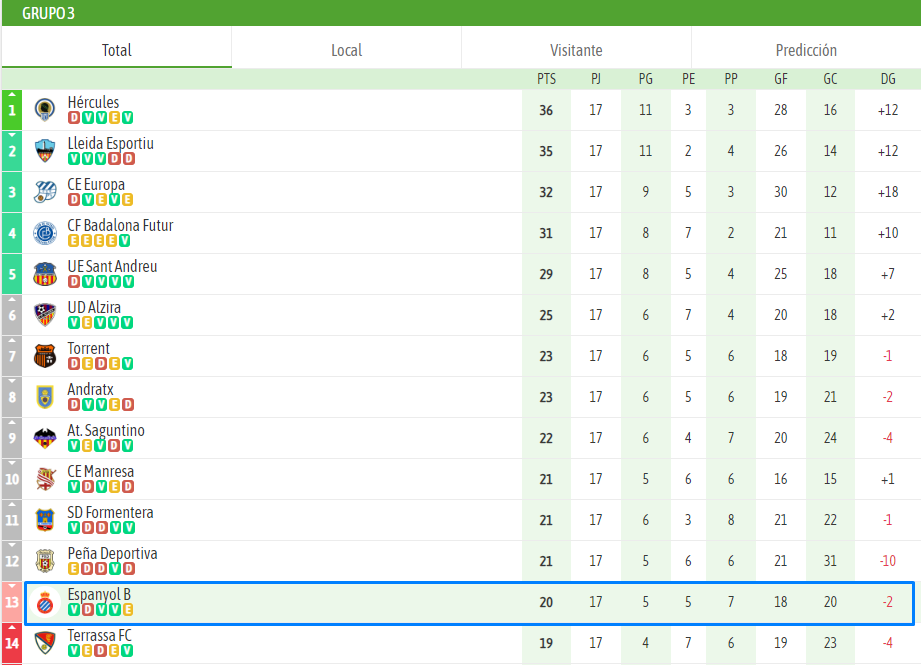This screenshot has height=665, width=921.
Task: Click the DG column header
Action: (x=887, y=79)
